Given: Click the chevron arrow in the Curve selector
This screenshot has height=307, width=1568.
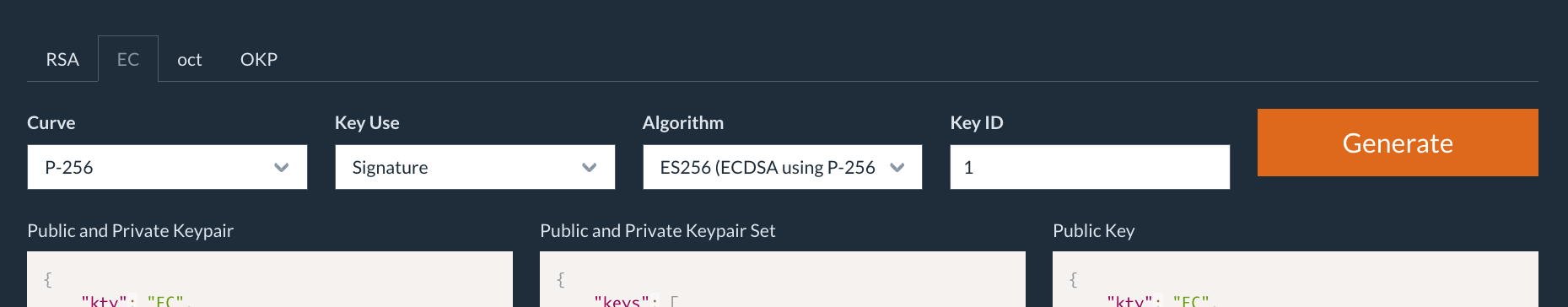Looking at the screenshot, I should 282,167.
